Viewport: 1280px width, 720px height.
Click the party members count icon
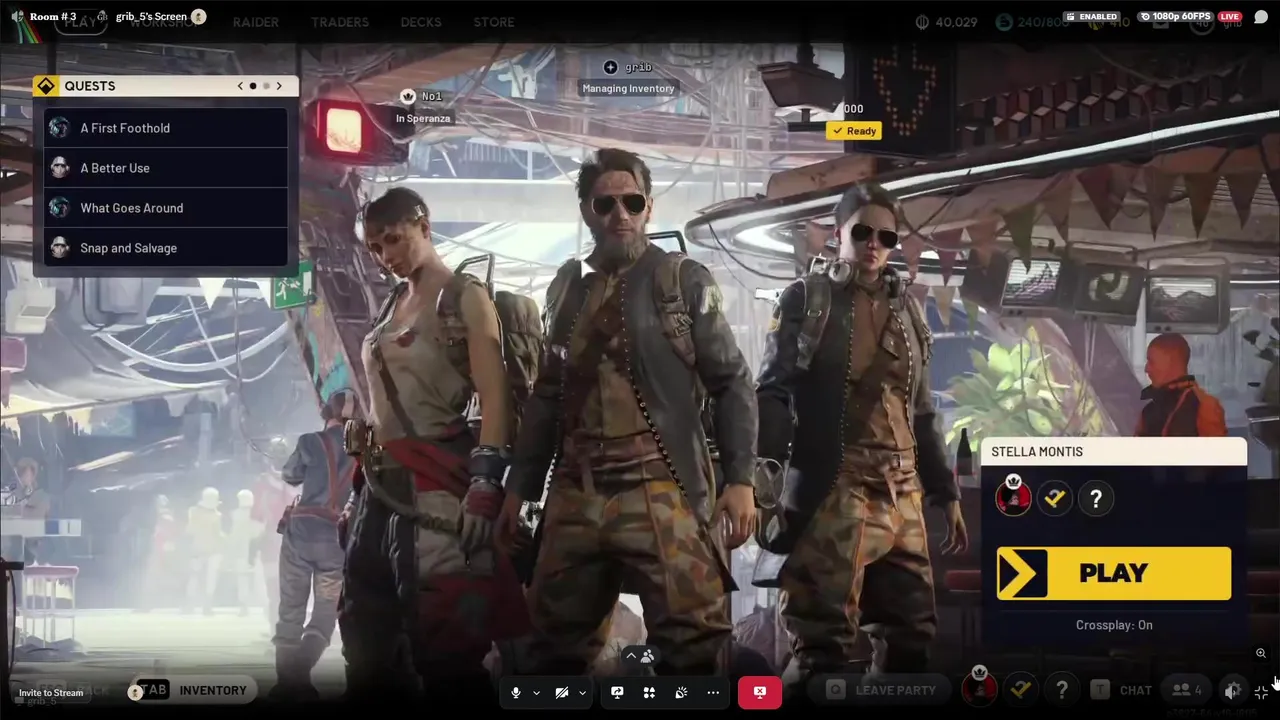[x=1187, y=690]
